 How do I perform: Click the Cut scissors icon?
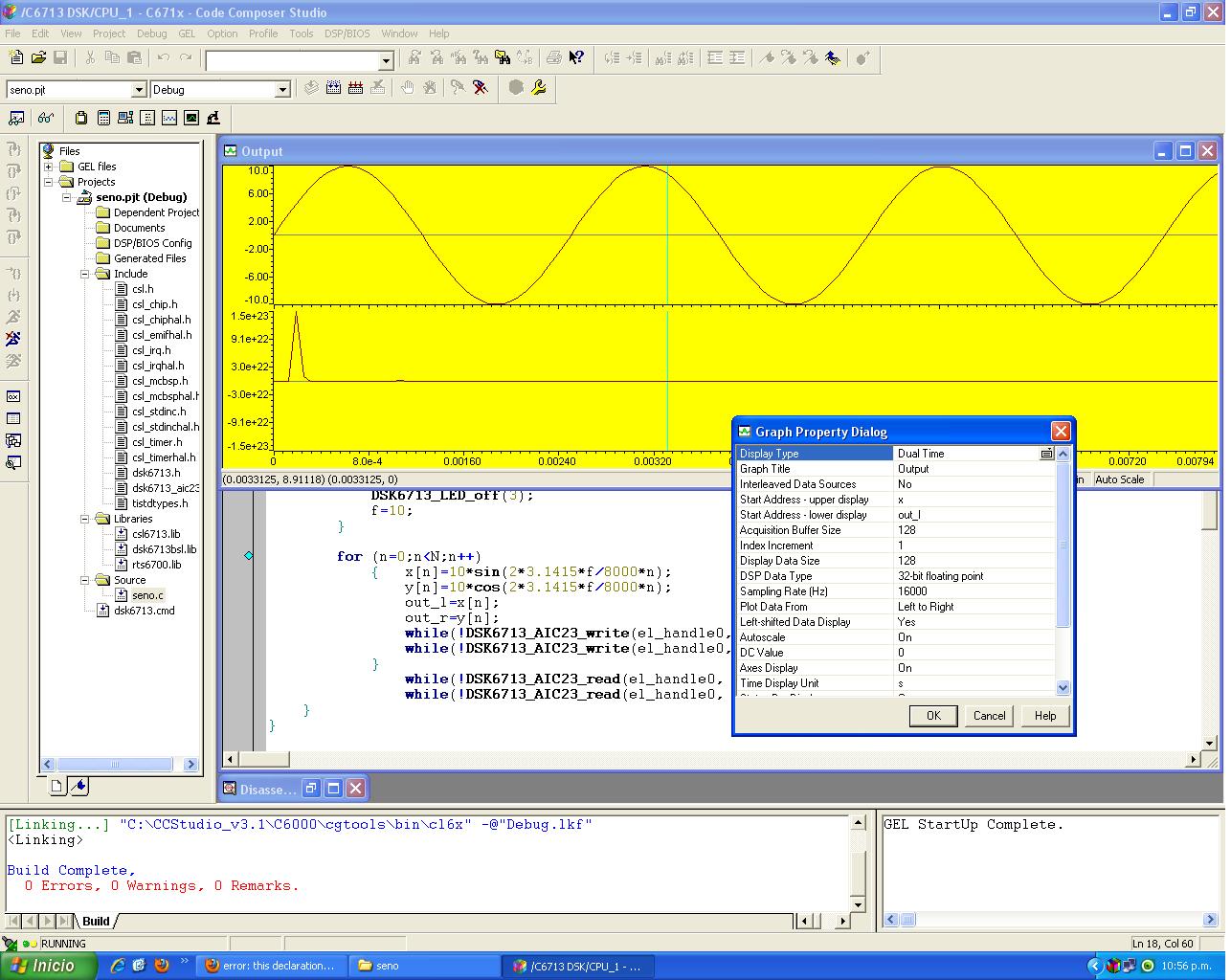pyautogui.click(x=90, y=58)
